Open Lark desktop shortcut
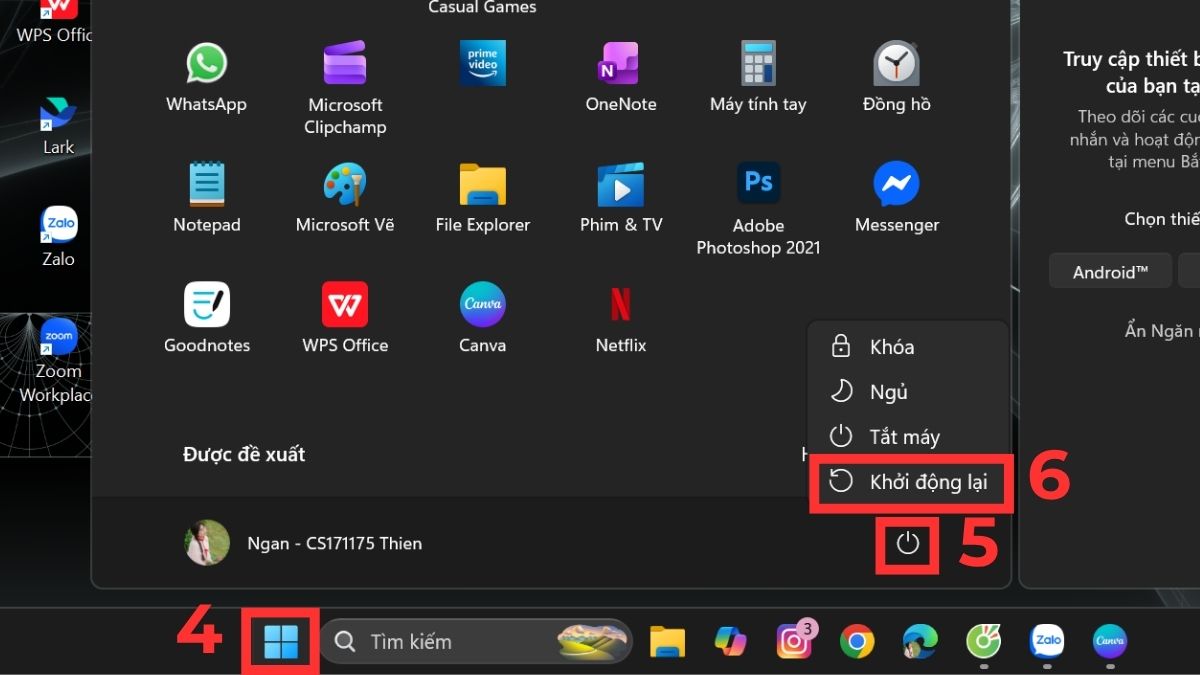 (x=58, y=126)
